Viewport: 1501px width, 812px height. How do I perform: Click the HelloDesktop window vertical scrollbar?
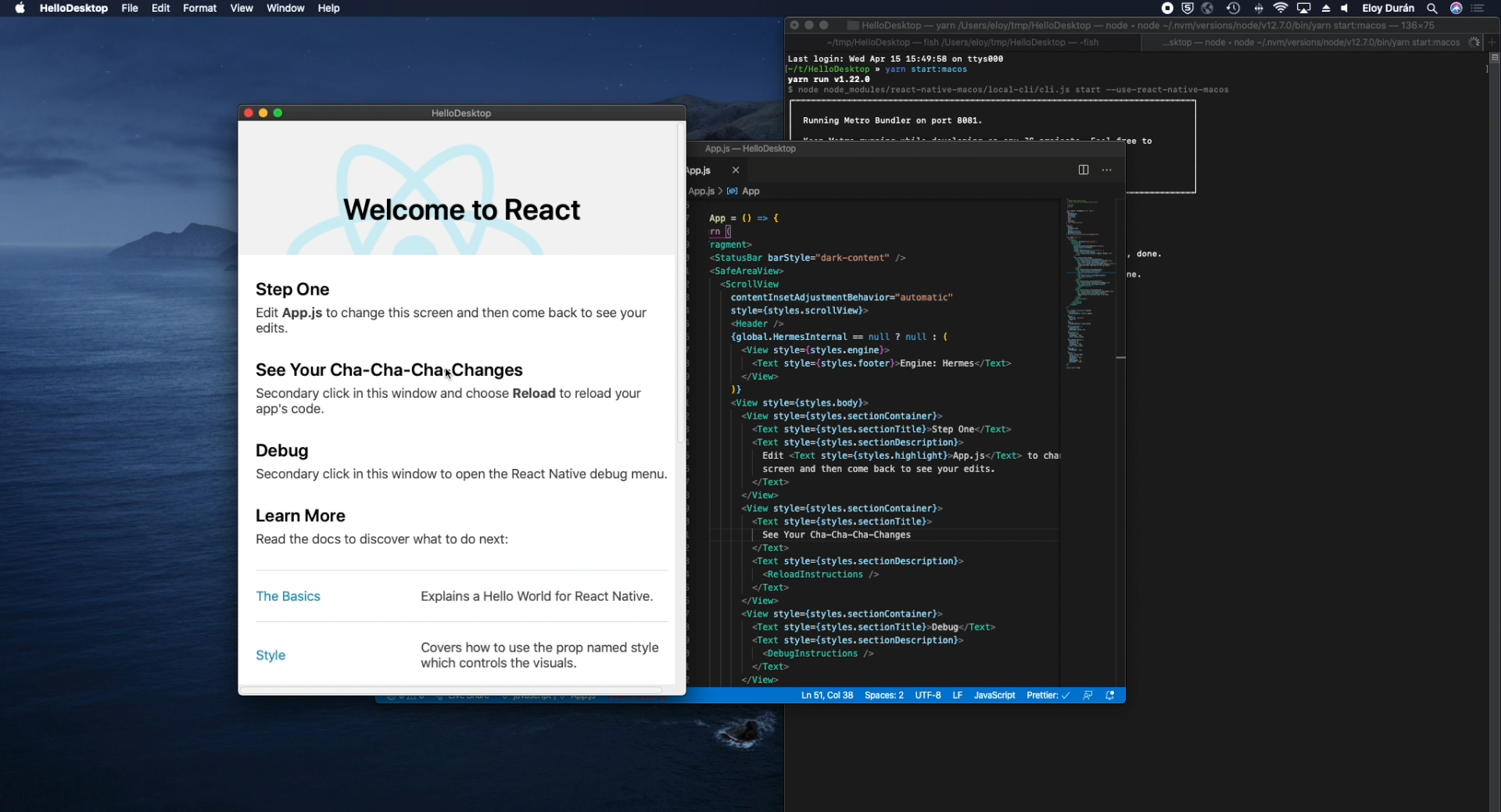(680, 283)
